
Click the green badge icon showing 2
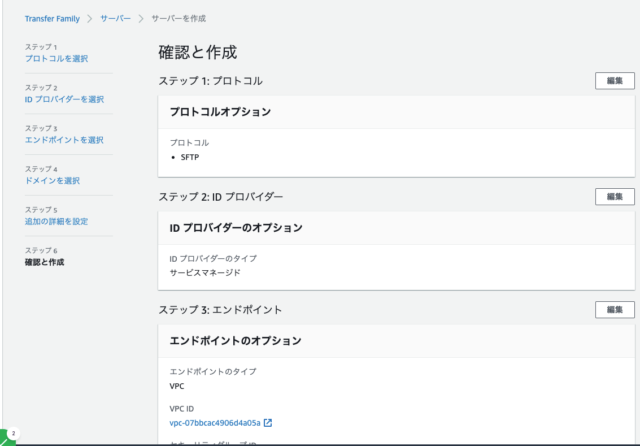click(8, 437)
